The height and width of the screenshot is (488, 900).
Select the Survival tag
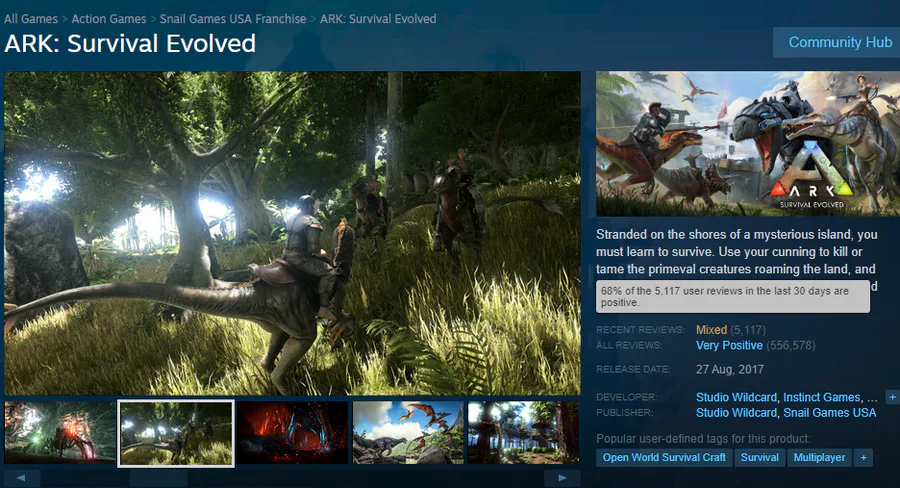pyautogui.click(x=759, y=458)
